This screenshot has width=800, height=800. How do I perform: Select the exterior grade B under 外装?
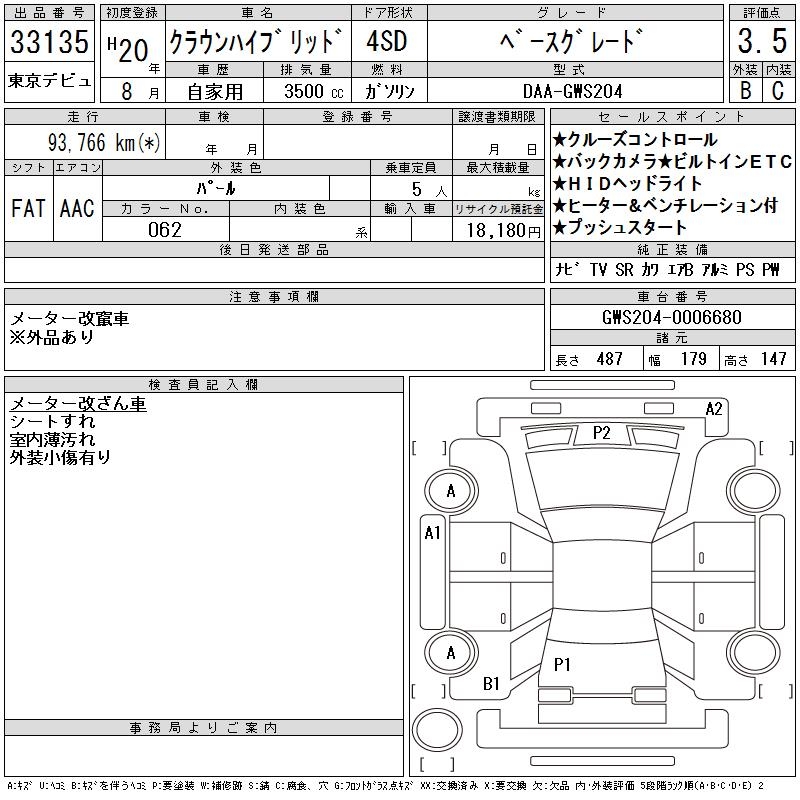745,90
